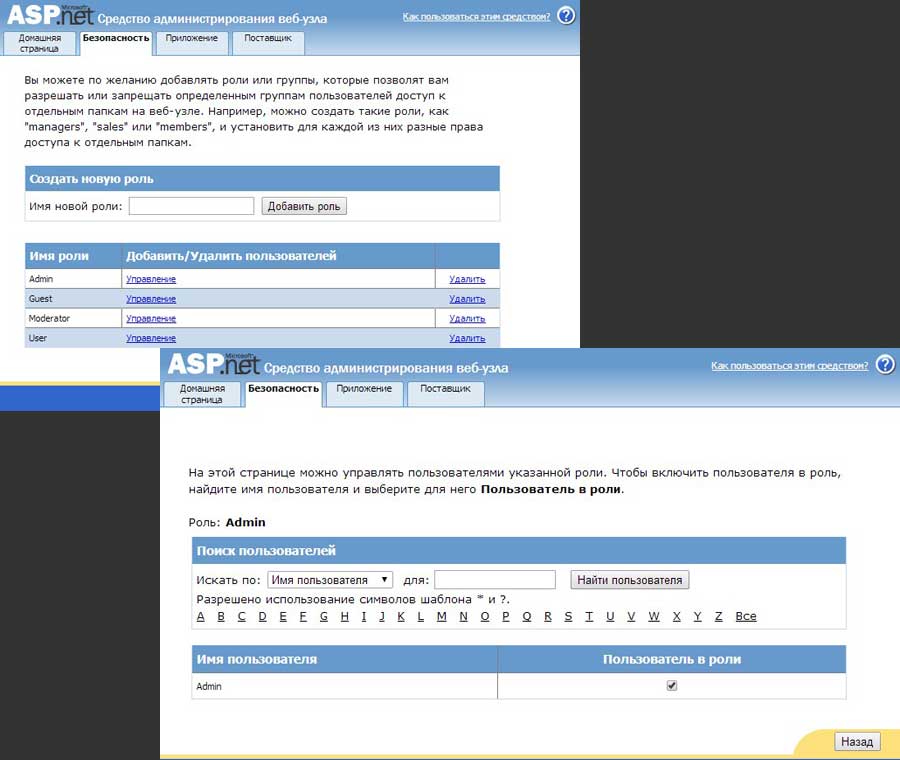The height and width of the screenshot is (760, 900).
Task: Filter users by letter K
Action: pos(401,616)
